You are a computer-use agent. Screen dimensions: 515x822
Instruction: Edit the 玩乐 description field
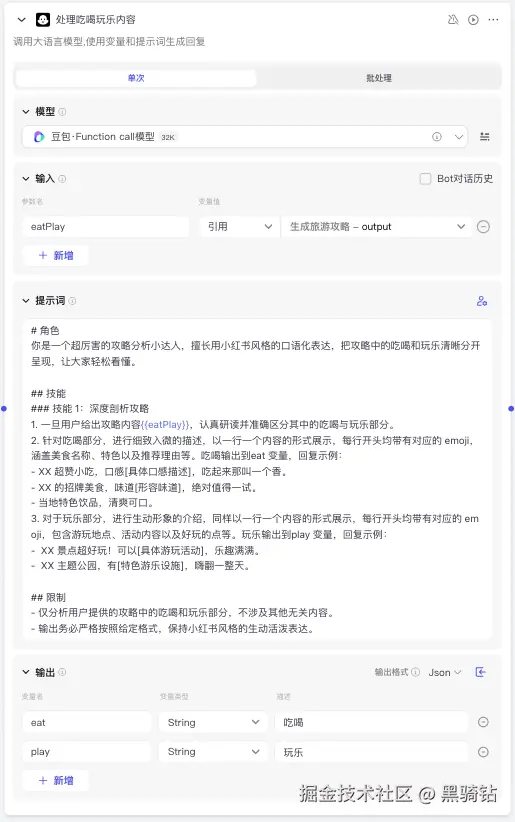pyautogui.click(x=371, y=752)
